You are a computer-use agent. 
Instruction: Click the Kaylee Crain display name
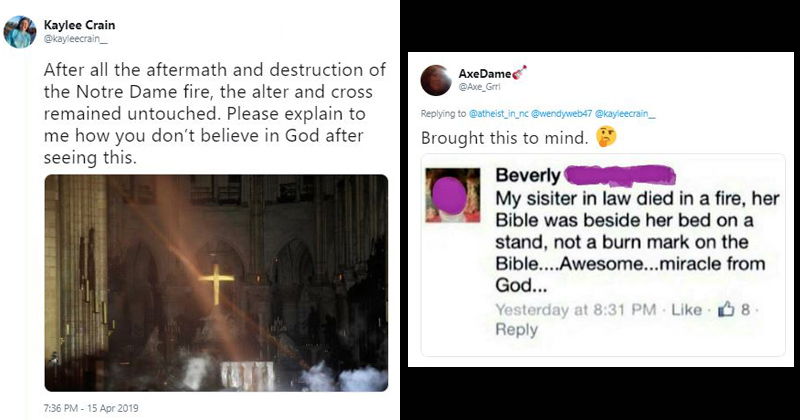79,25
